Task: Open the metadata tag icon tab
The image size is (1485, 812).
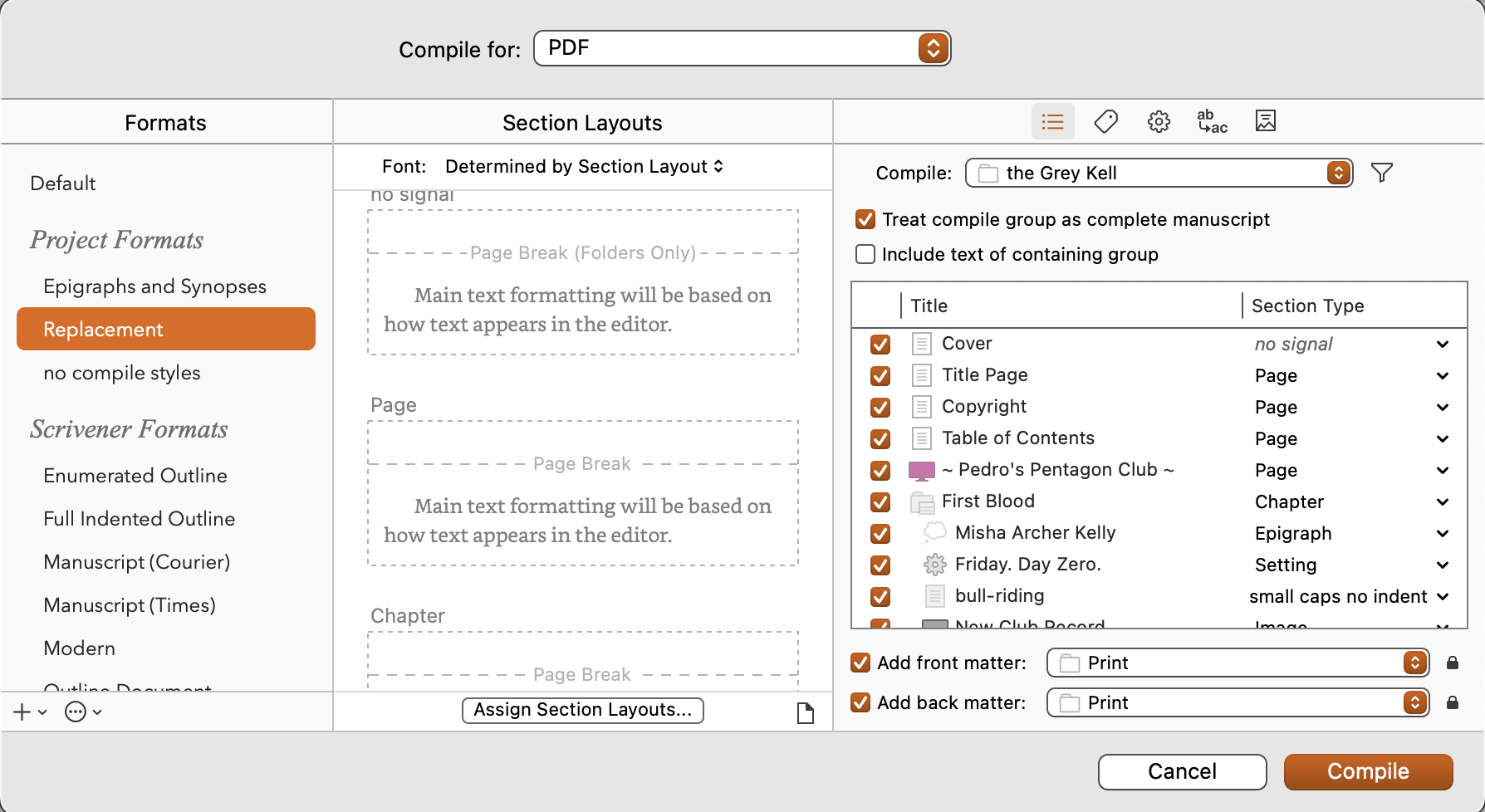Action: (1105, 122)
